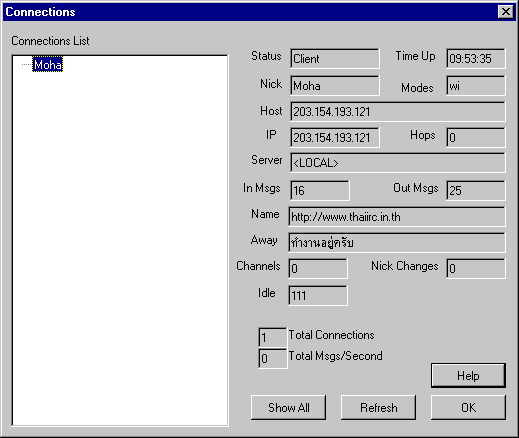Close the Connections dialog window
This screenshot has height=438, width=519.
point(505,12)
